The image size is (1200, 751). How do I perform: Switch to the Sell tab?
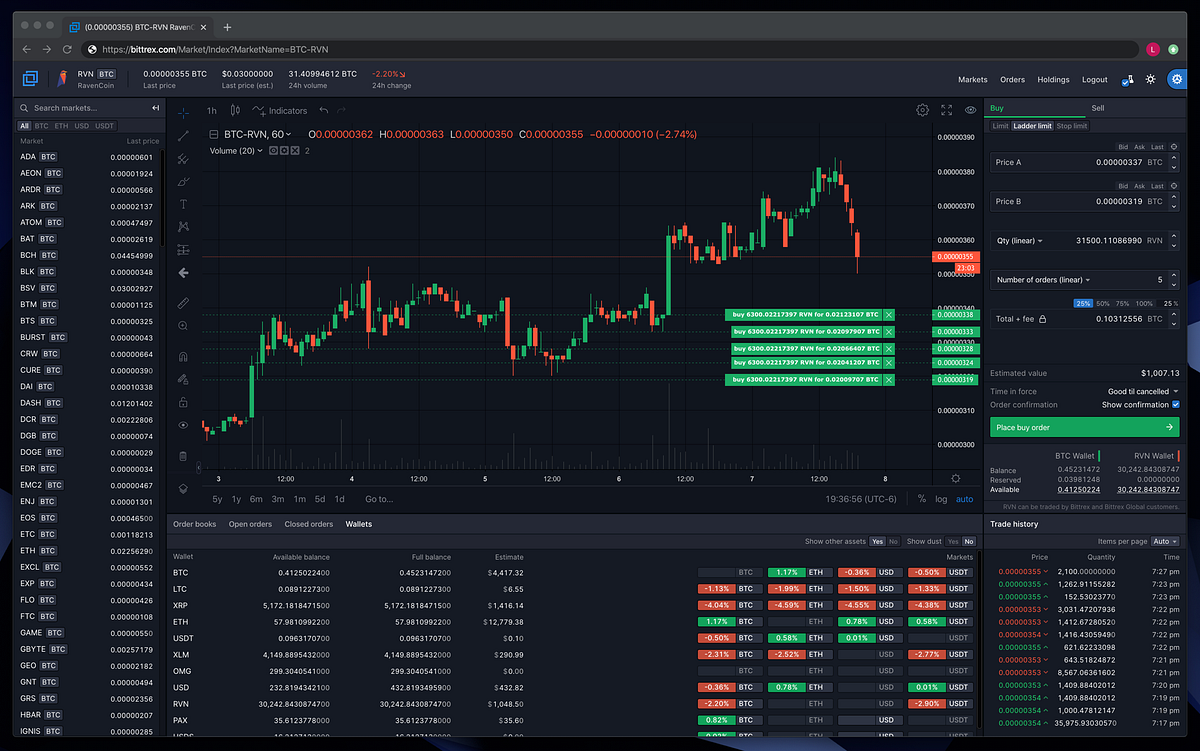(x=1098, y=108)
